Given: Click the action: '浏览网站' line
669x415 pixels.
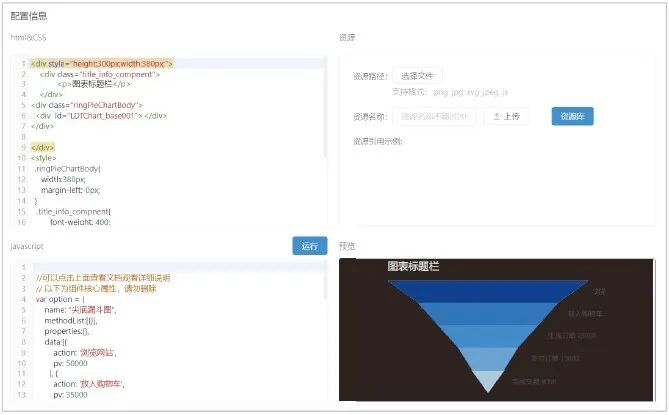Looking at the screenshot, I should (x=85, y=353).
